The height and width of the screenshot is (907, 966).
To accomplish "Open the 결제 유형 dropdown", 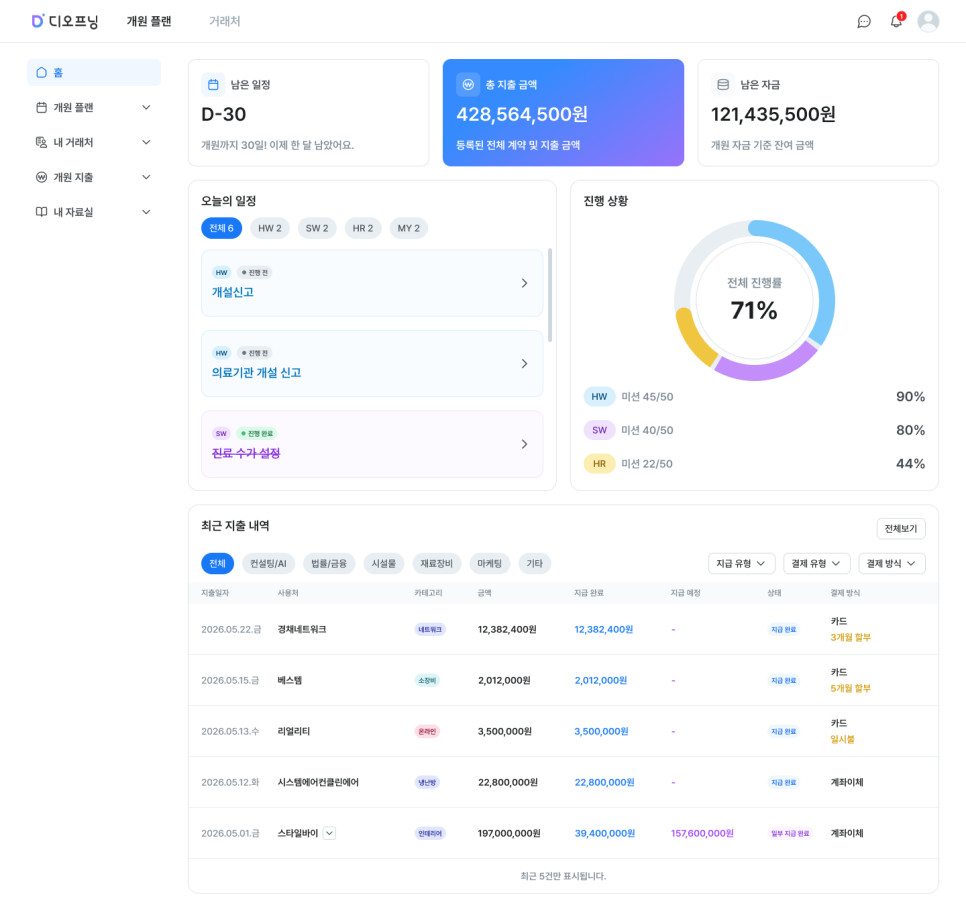I will [816, 563].
